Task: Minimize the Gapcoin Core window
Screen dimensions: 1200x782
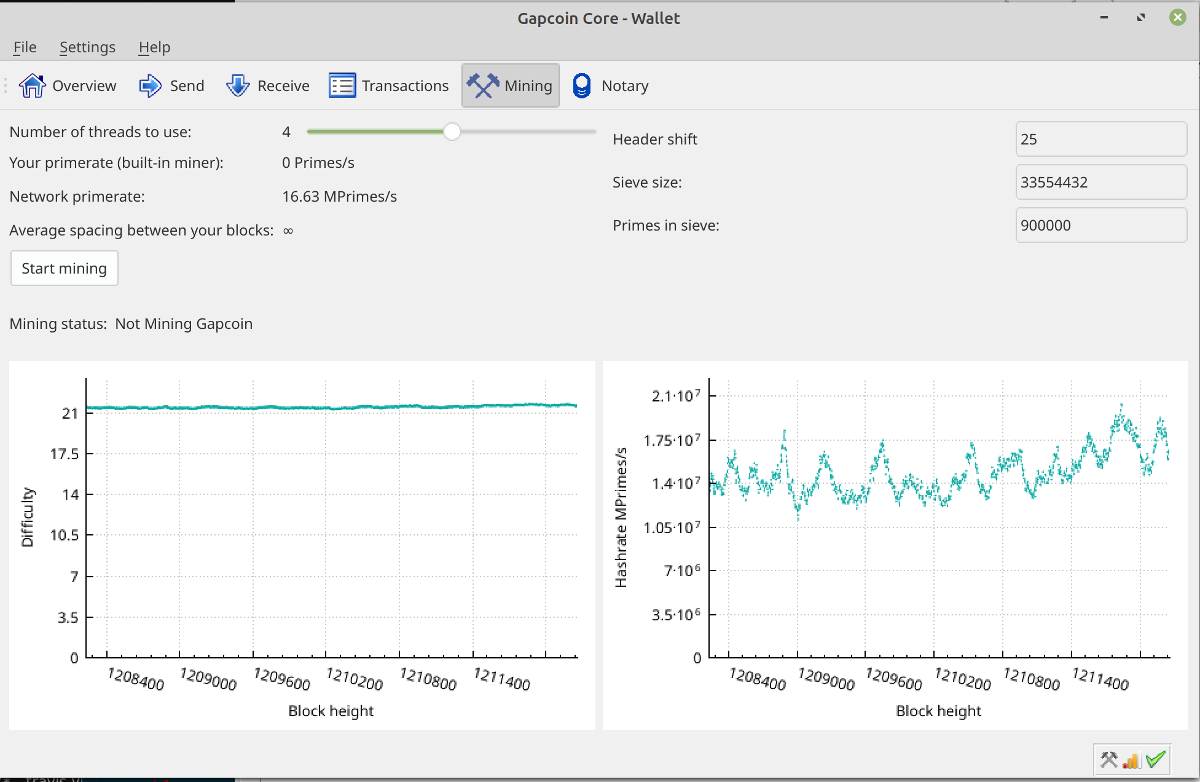Action: click(1105, 18)
